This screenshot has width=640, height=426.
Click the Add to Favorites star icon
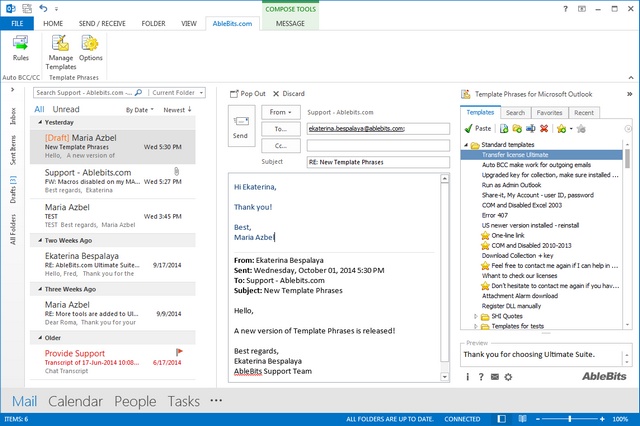pos(562,129)
